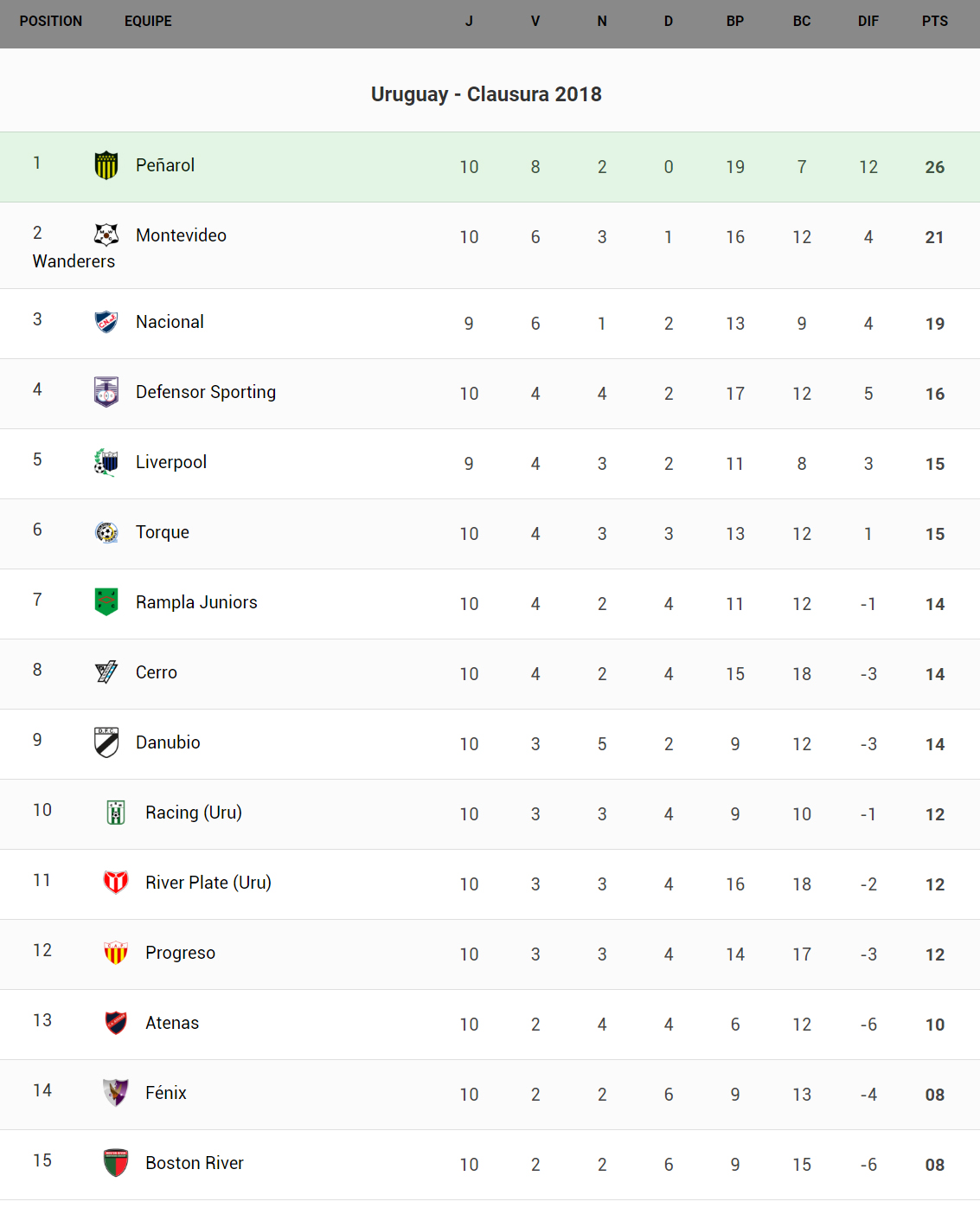
Task: Click the Boston River shield icon
Action: [x=116, y=1163]
